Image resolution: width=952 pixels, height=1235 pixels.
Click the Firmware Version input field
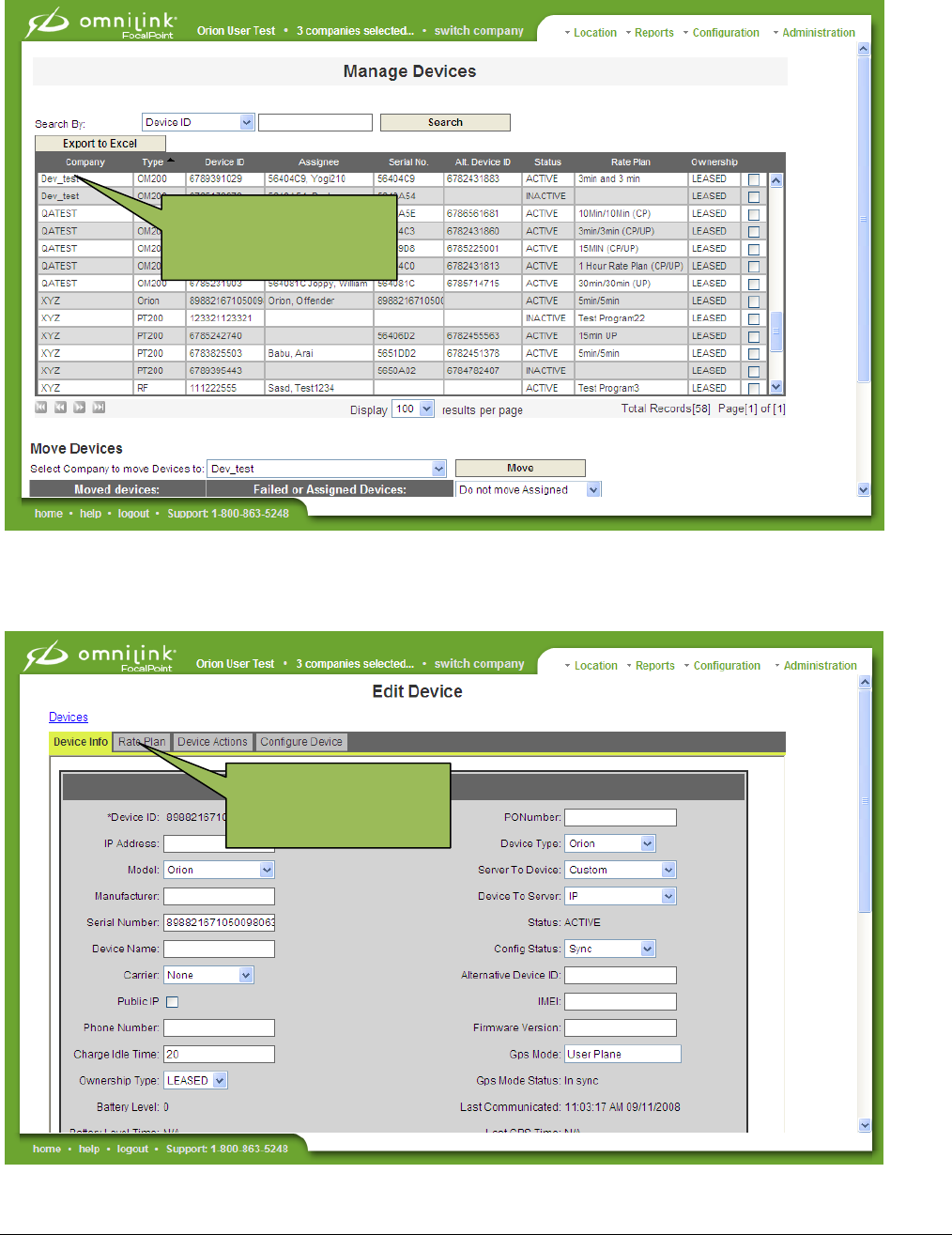point(620,1027)
